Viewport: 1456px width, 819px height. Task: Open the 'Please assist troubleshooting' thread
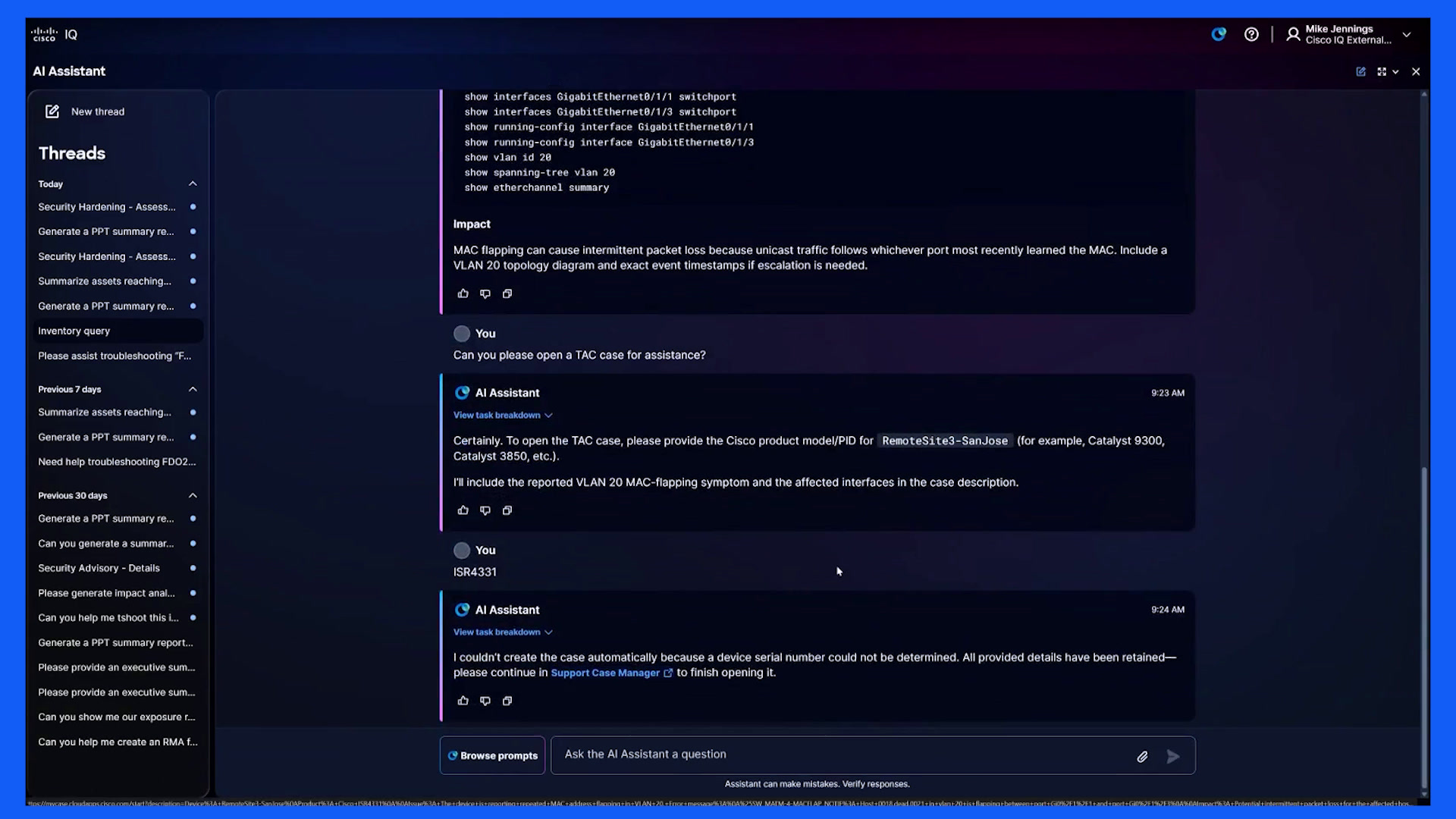click(118, 356)
